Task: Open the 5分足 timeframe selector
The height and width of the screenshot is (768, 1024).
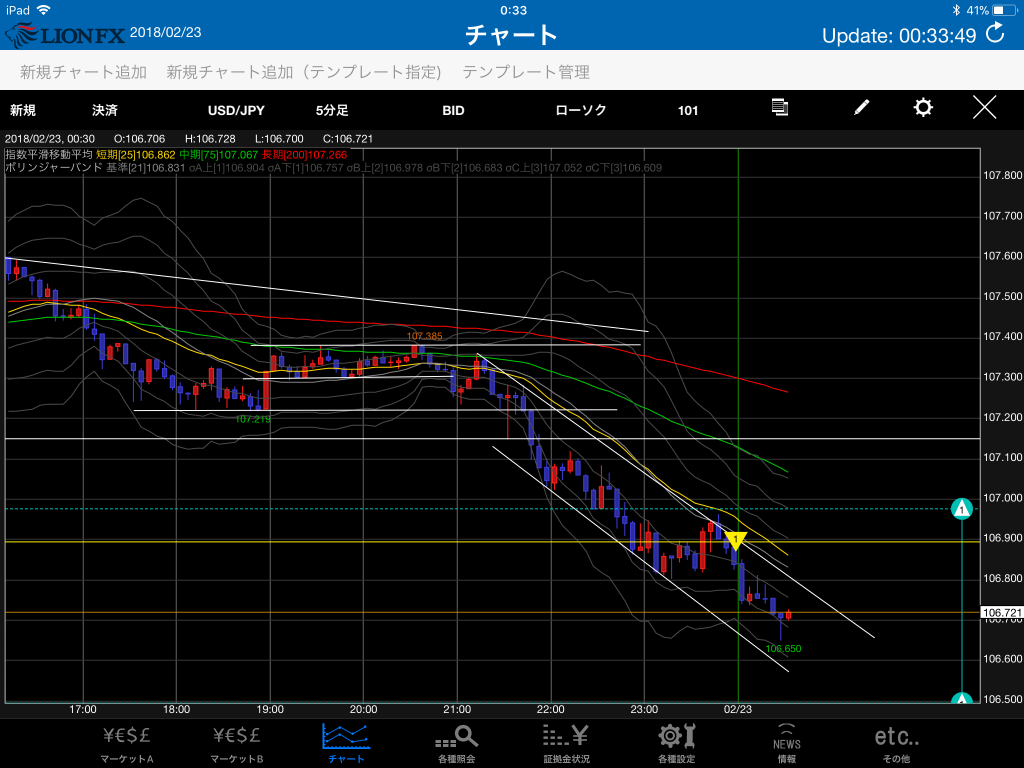Action: pyautogui.click(x=332, y=110)
